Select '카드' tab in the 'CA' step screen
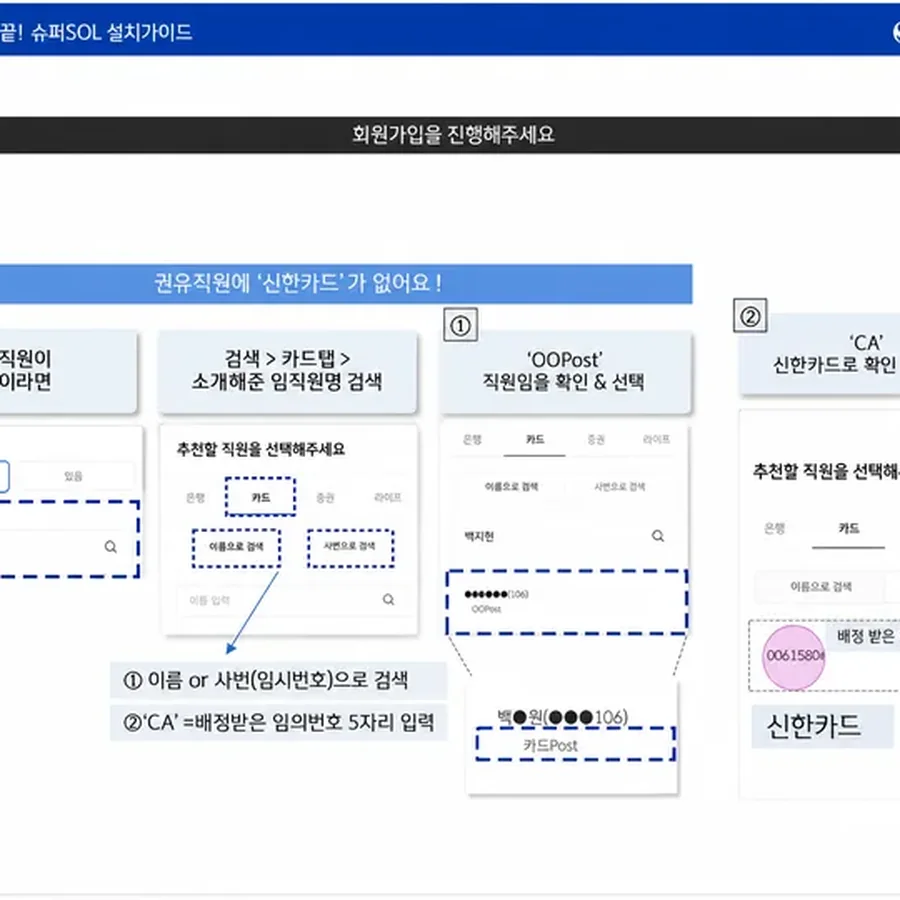This screenshot has height=900, width=900. [x=848, y=528]
